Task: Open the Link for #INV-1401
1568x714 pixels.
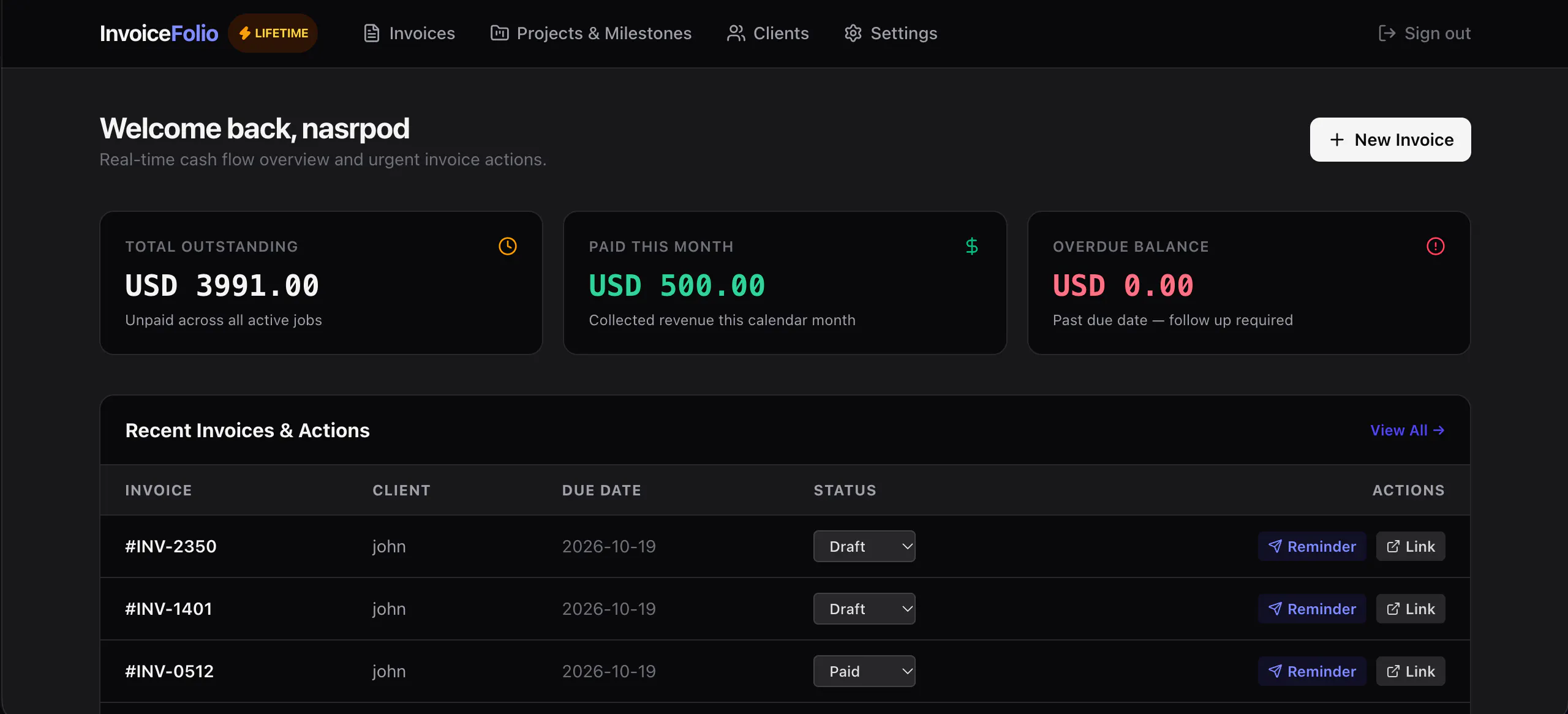Action: coord(1411,609)
